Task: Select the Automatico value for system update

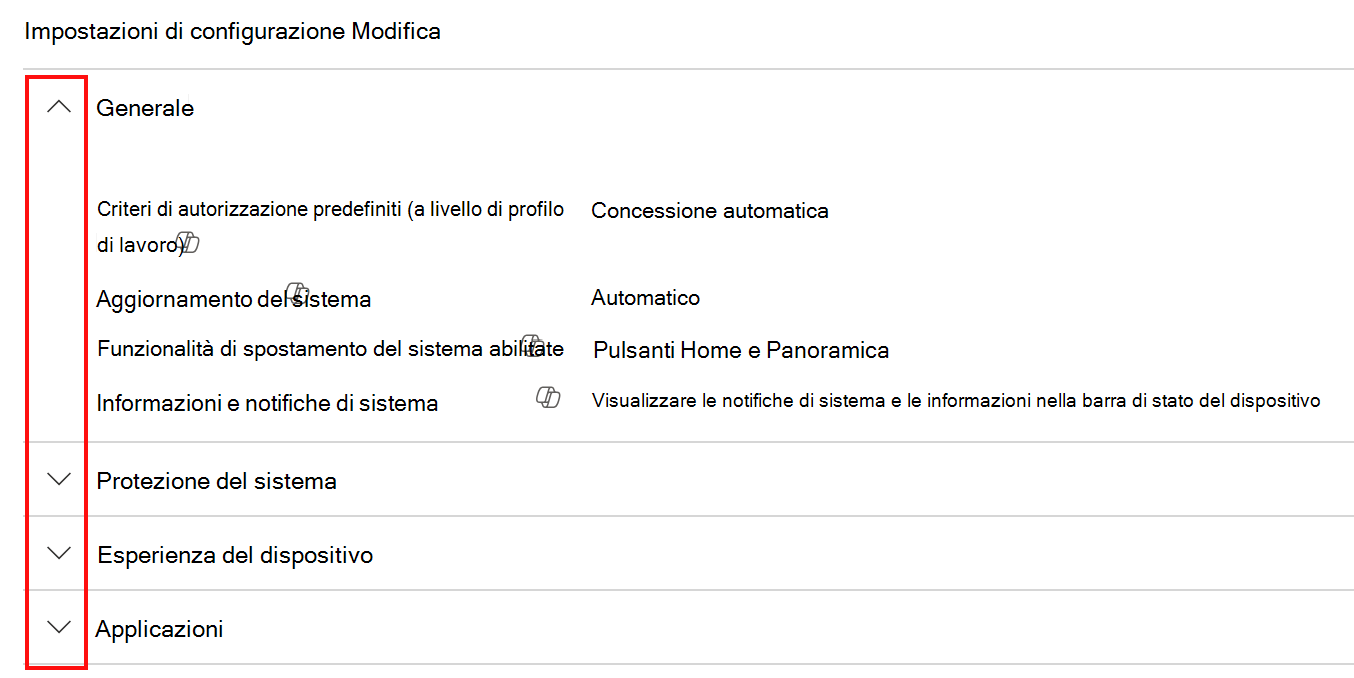Action: [x=645, y=297]
